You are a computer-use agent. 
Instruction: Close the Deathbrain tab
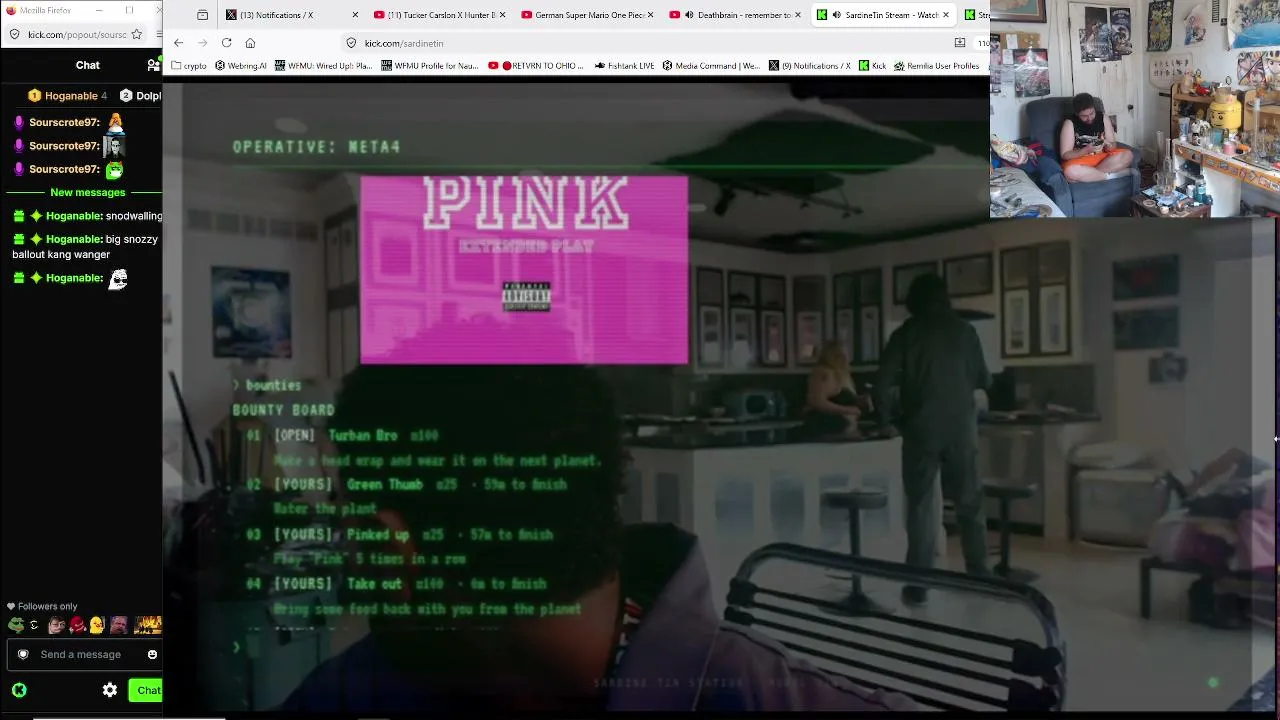click(798, 15)
